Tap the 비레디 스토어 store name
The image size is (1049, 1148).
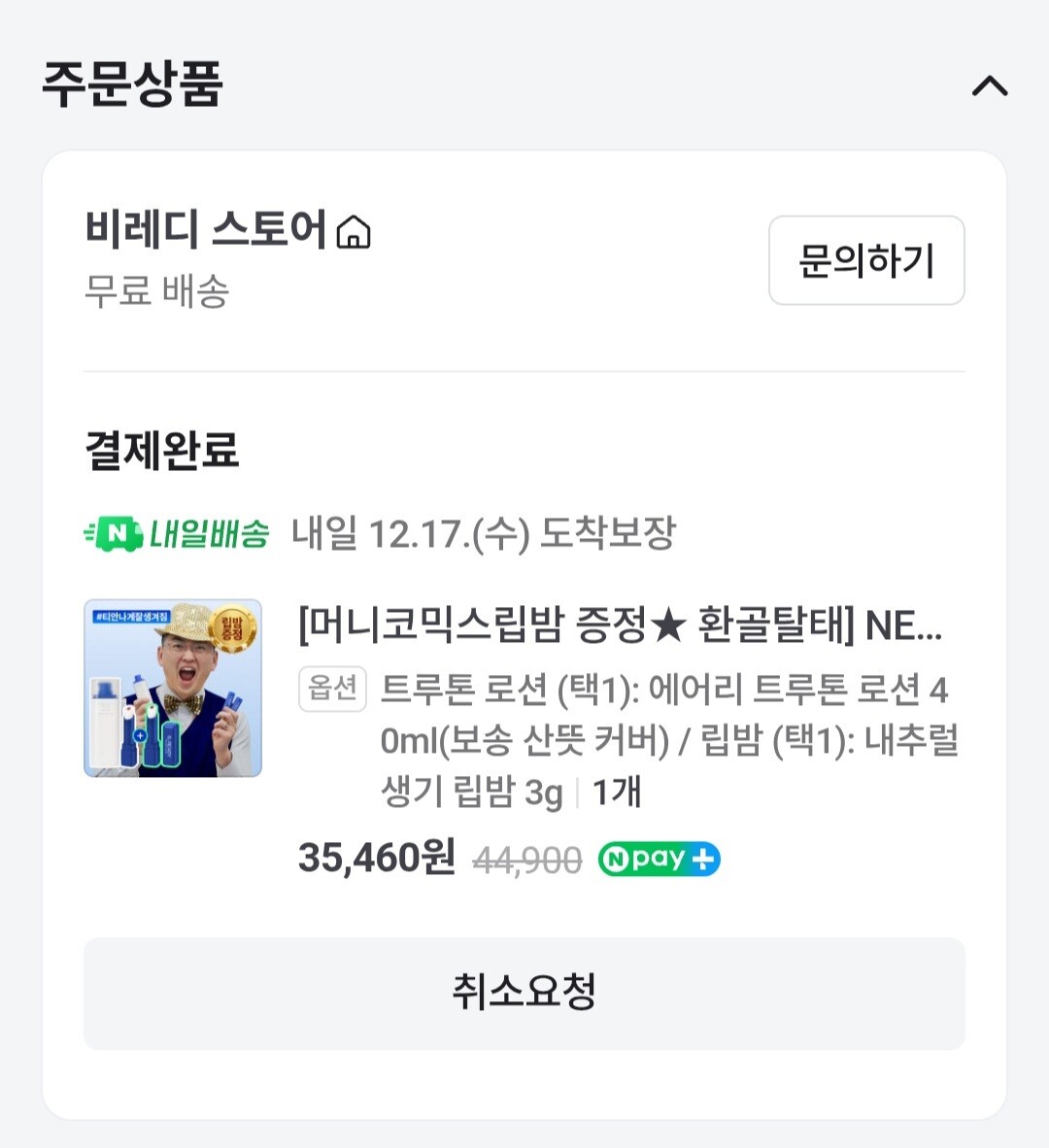pyautogui.click(x=206, y=230)
